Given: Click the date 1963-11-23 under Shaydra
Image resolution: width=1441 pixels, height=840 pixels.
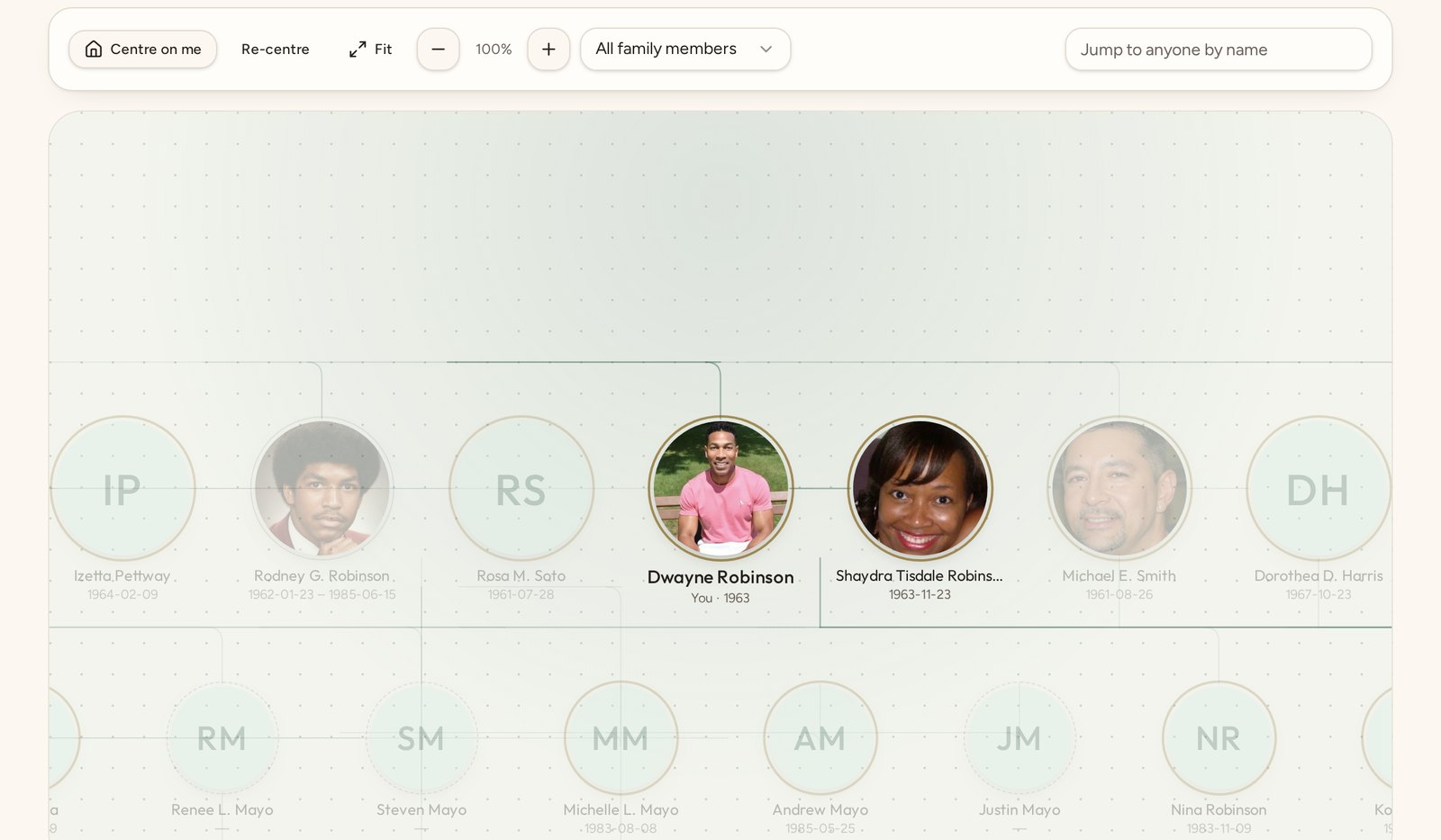Looking at the screenshot, I should coord(920,594).
